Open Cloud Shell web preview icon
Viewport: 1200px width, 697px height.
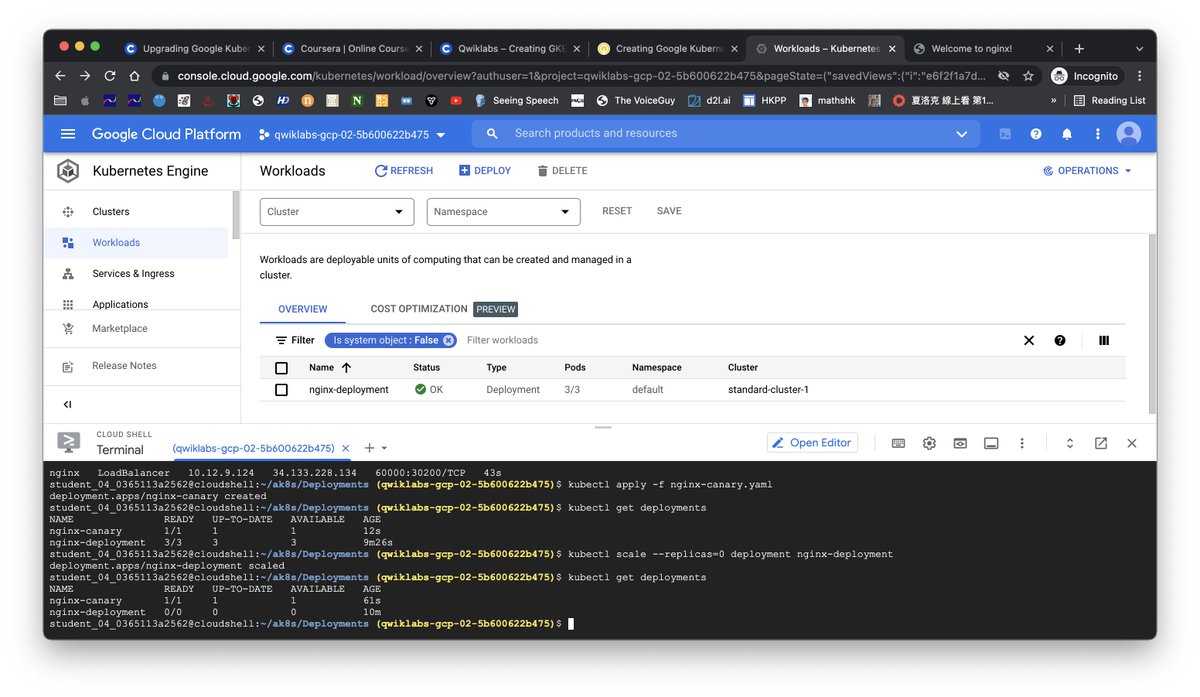(960, 443)
